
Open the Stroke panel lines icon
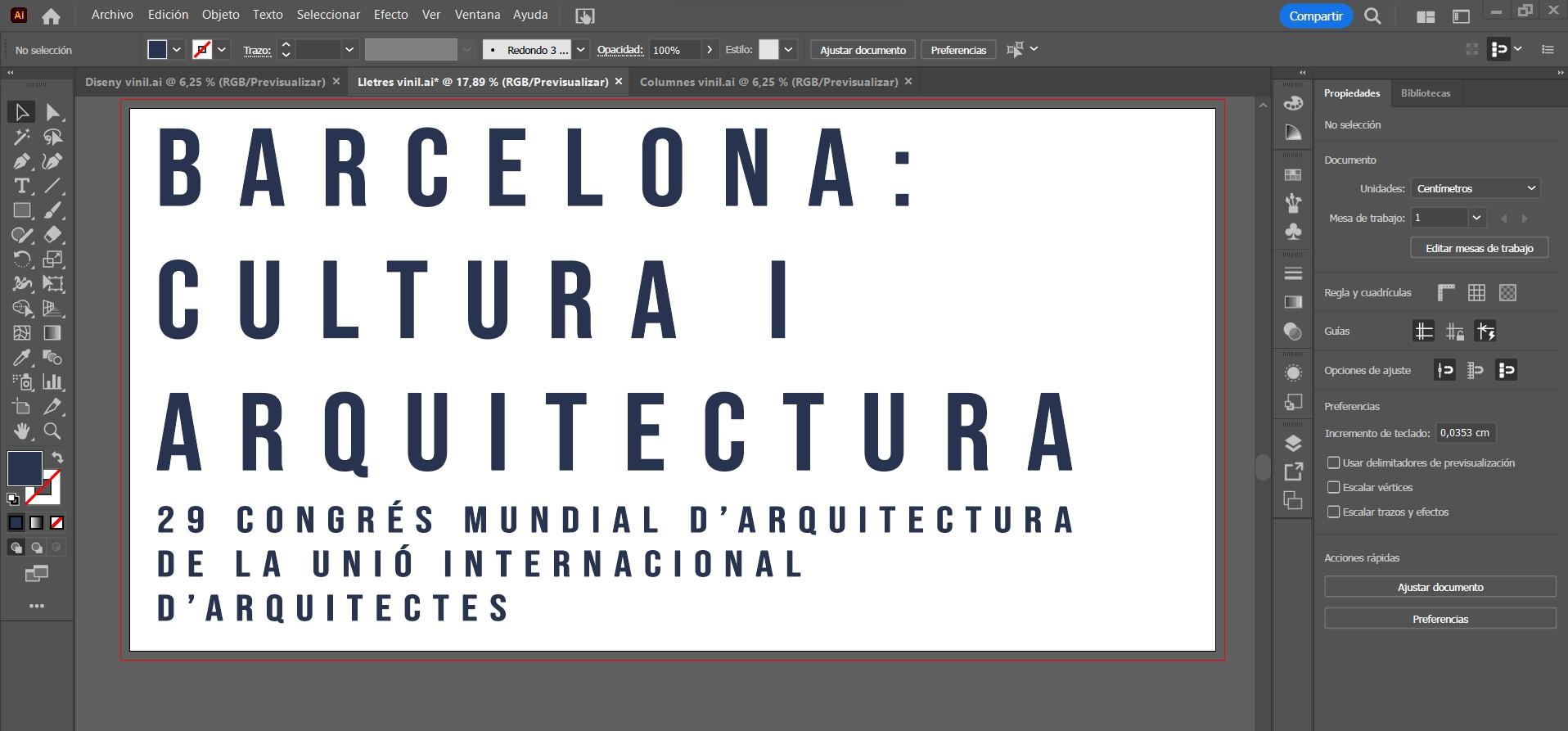(x=1293, y=273)
